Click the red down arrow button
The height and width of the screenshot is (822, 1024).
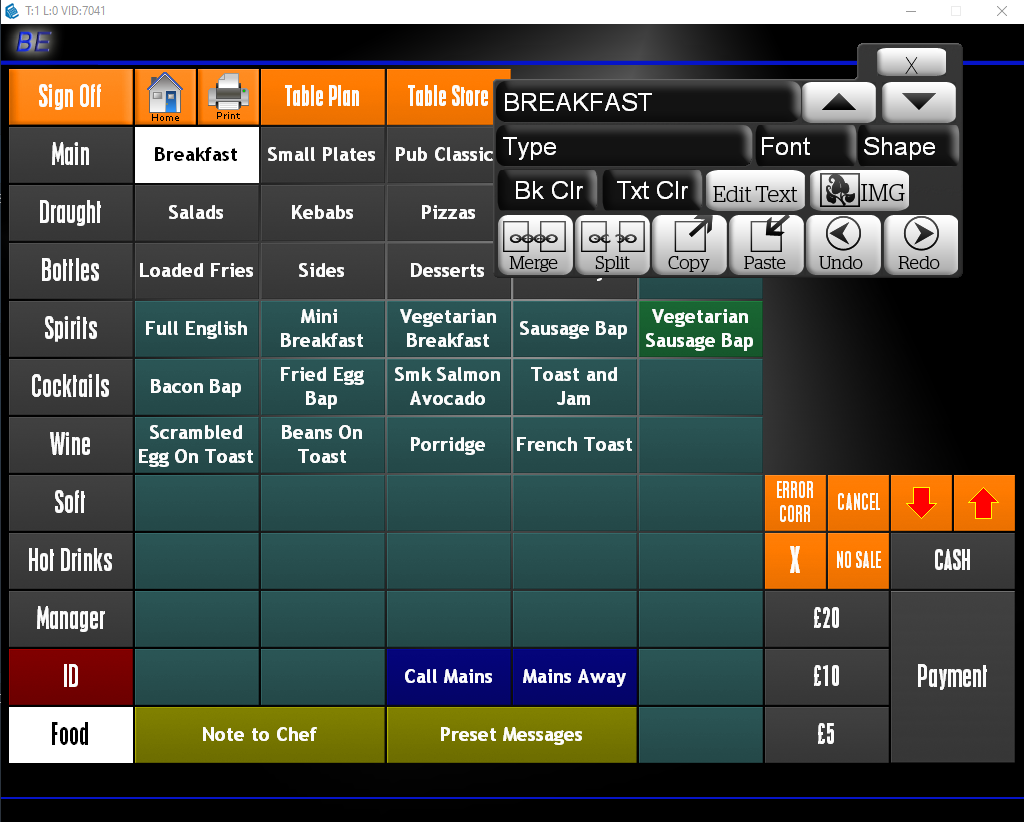click(x=921, y=503)
